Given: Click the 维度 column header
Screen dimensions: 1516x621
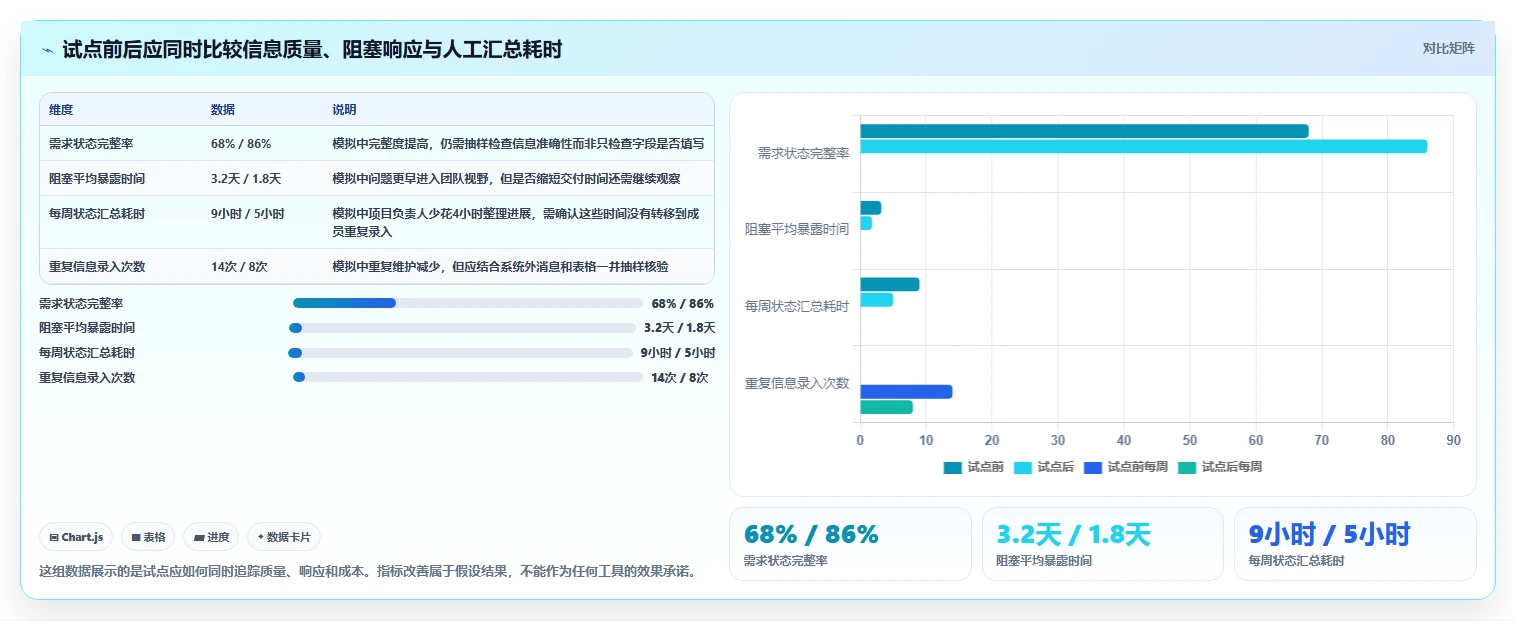Looking at the screenshot, I should coord(61,110).
